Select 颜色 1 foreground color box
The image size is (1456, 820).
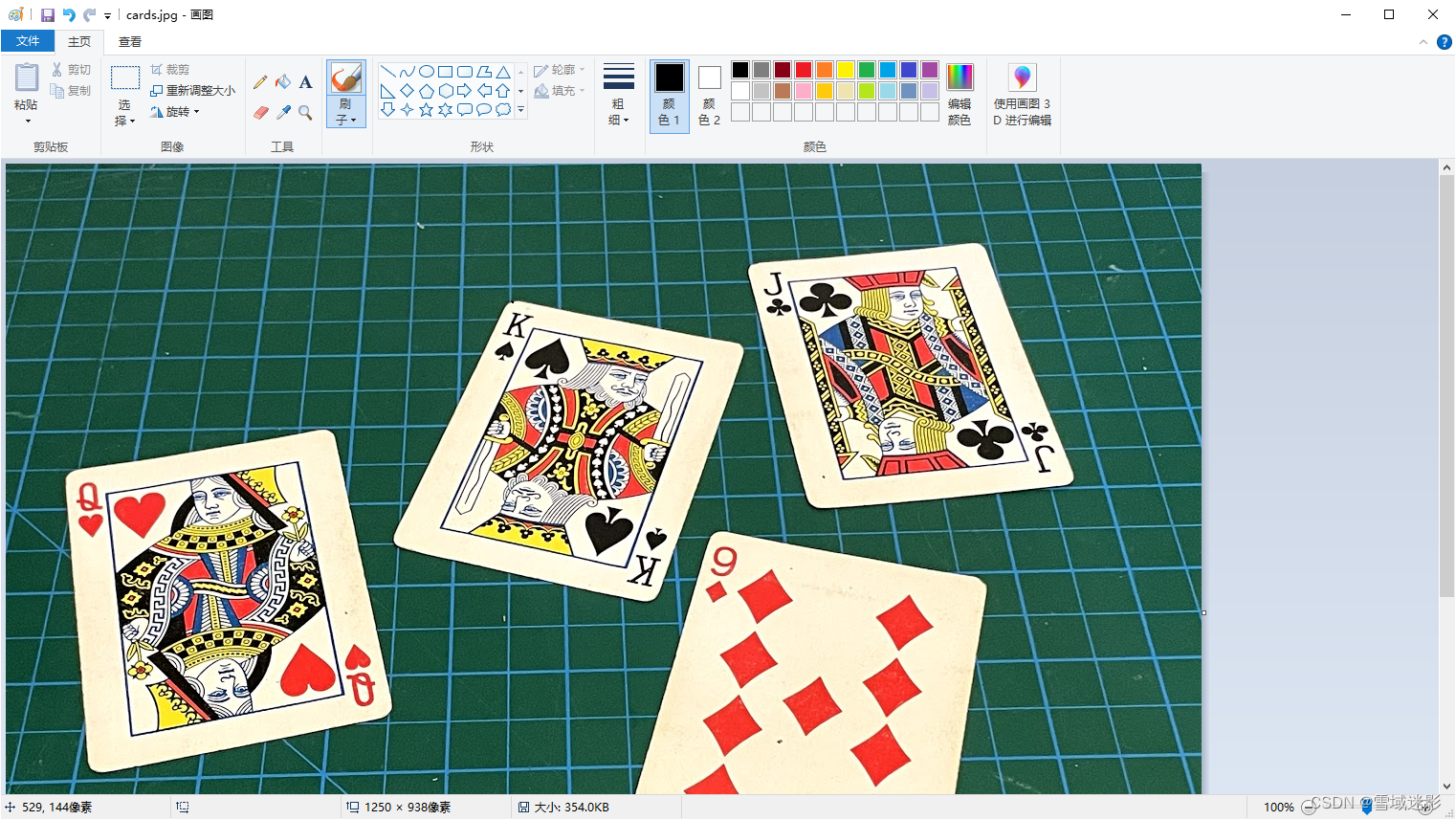(x=670, y=95)
